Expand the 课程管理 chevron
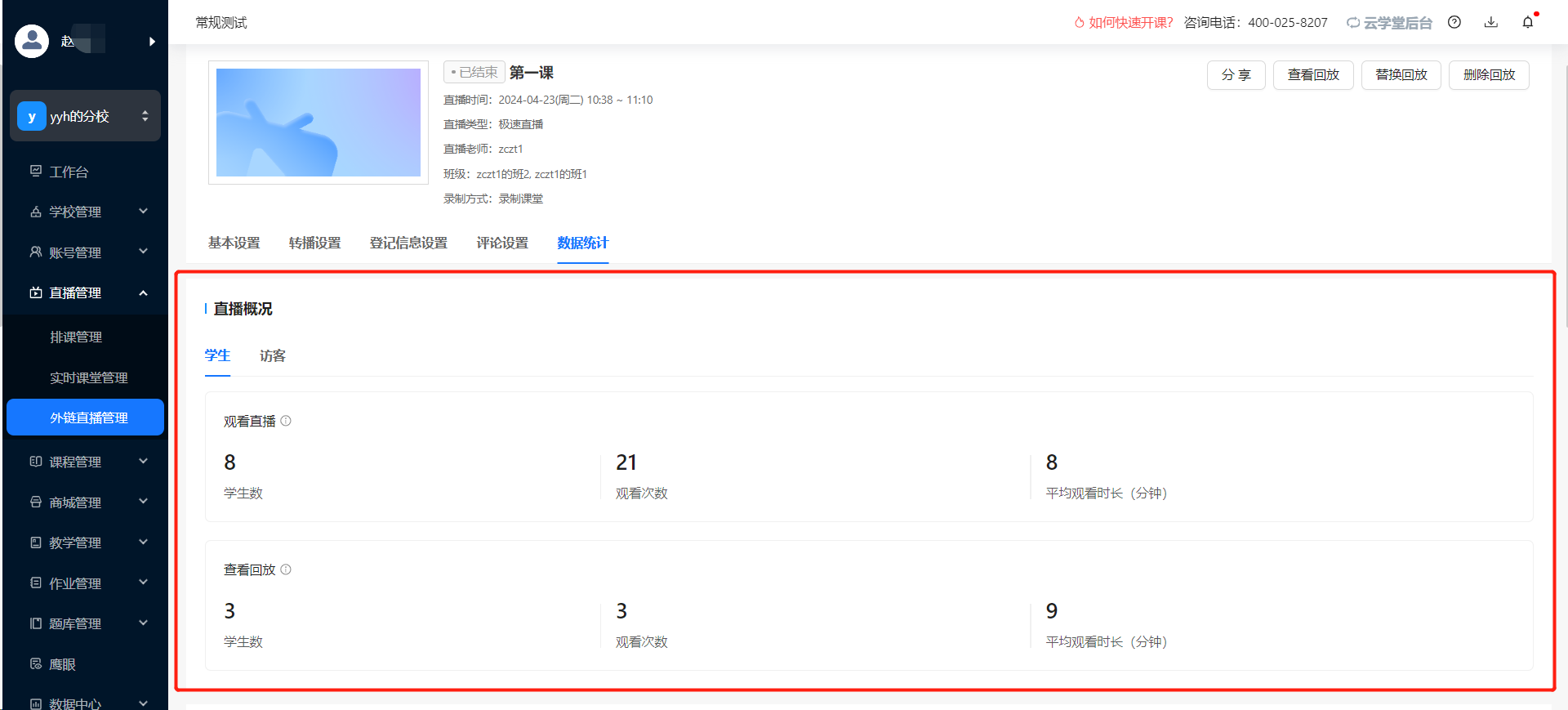The image size is (1568, 710). click(144, 461)
